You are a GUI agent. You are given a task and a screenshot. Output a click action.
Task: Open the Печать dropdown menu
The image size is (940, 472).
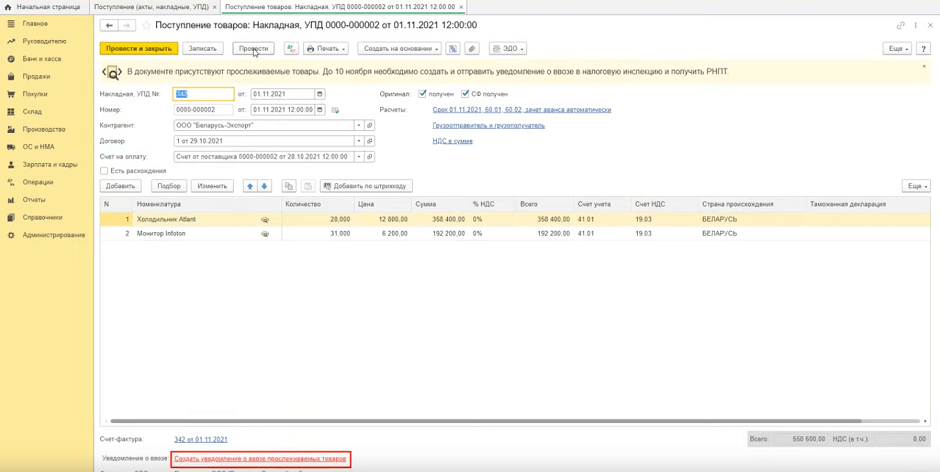[326, 48]
